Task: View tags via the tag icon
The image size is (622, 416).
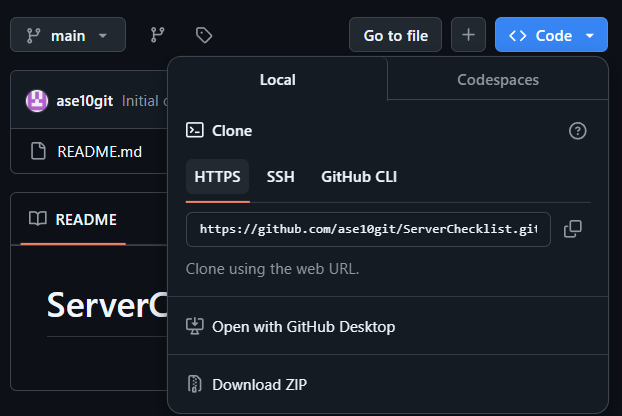Action: (204, 35)
